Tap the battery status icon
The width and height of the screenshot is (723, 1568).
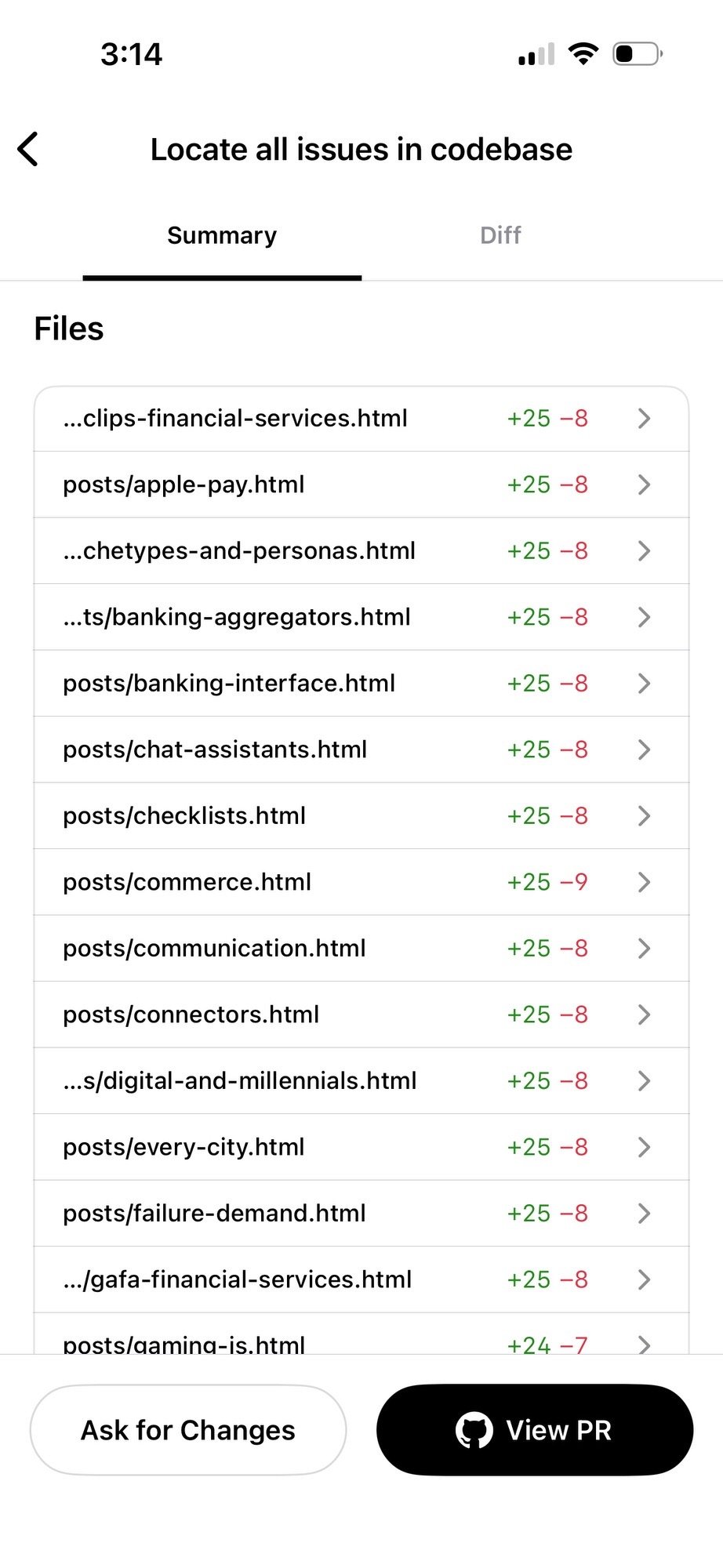638,54
